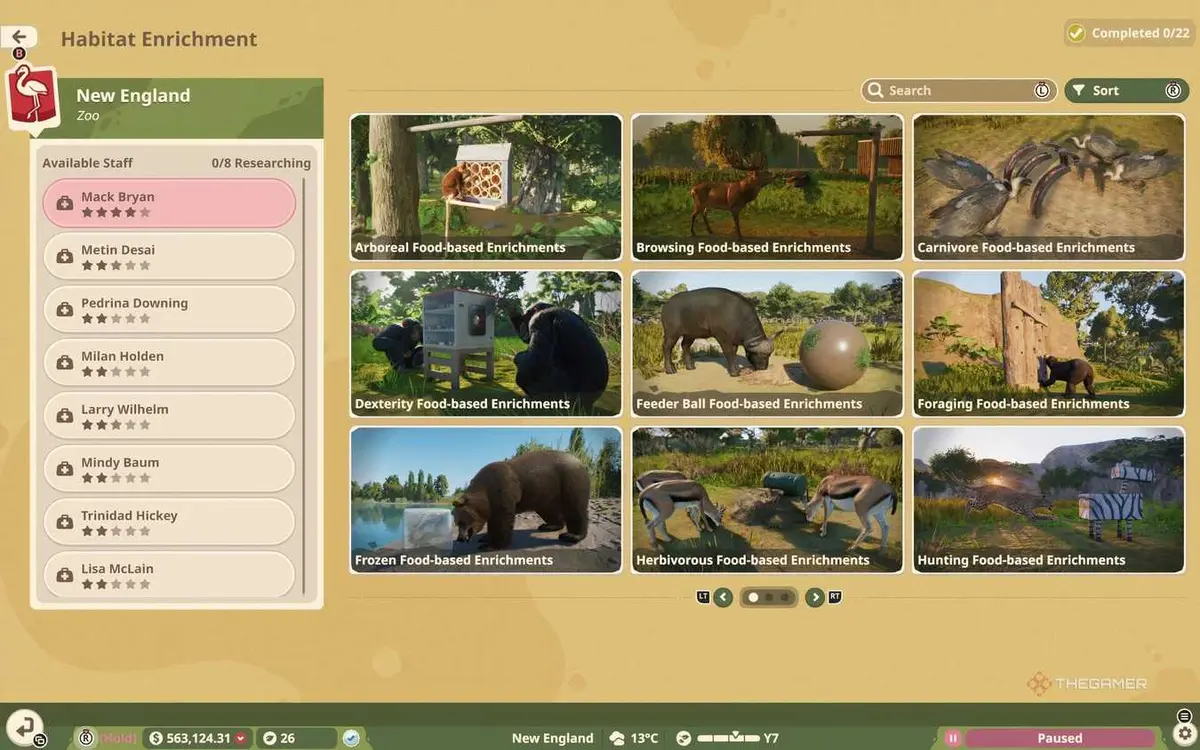Open Foraging Food-based Enrichments research
The image size is (1200, 750).
tap(1049, 344)
